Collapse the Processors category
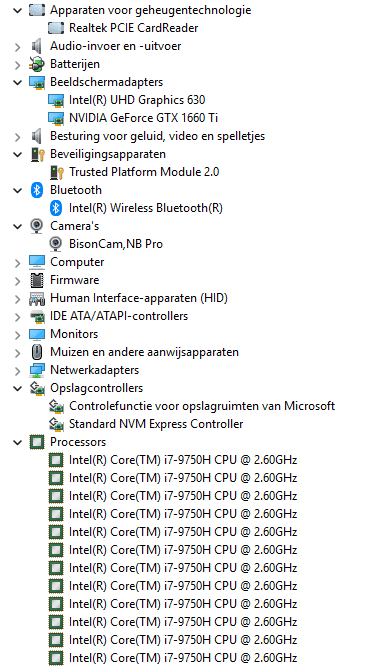Screen dimensions: 371x671 tap(18, 442)
